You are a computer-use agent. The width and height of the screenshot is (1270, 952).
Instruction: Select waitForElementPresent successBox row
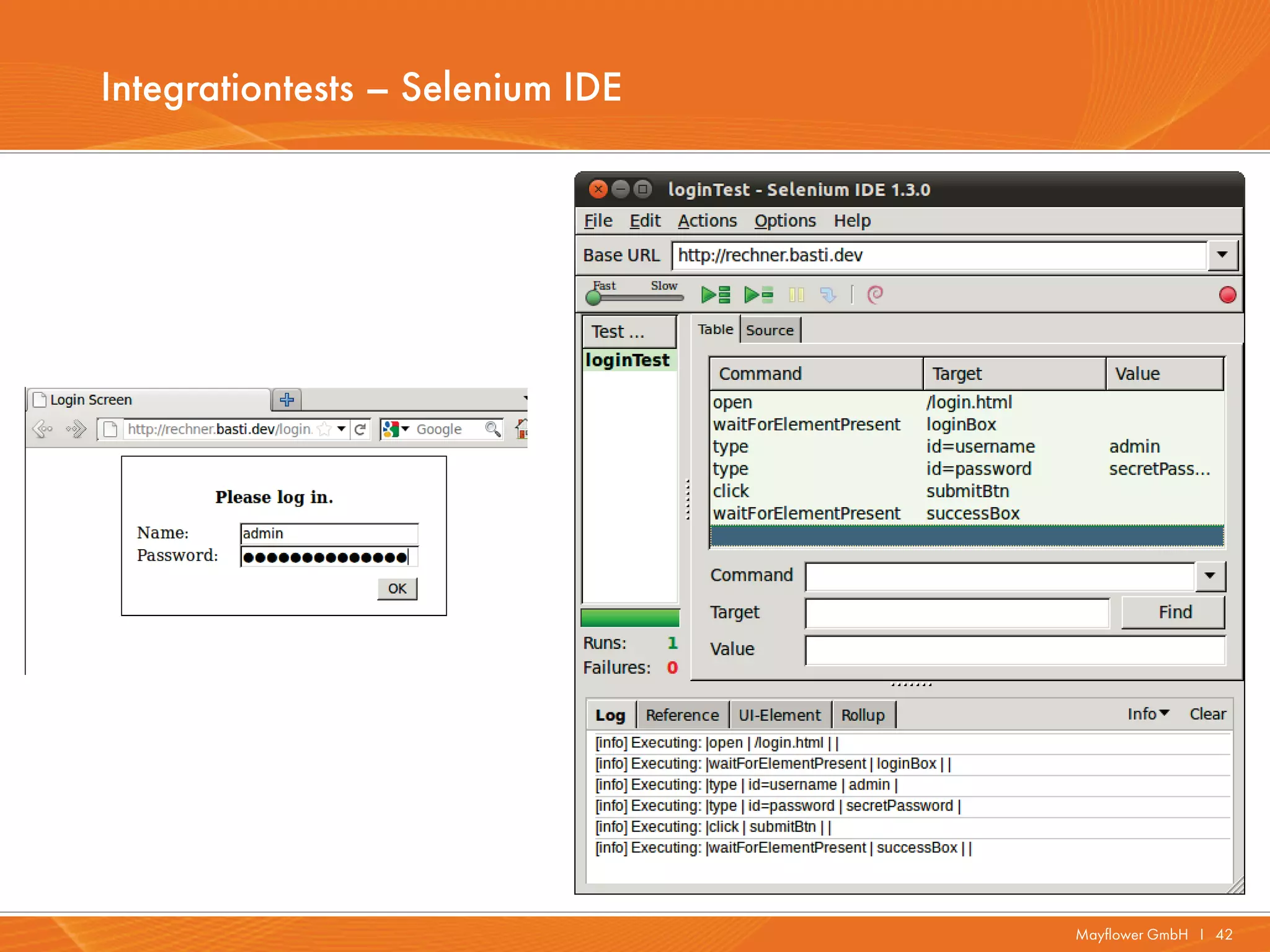pyautogui.click(x=967, y=514)
